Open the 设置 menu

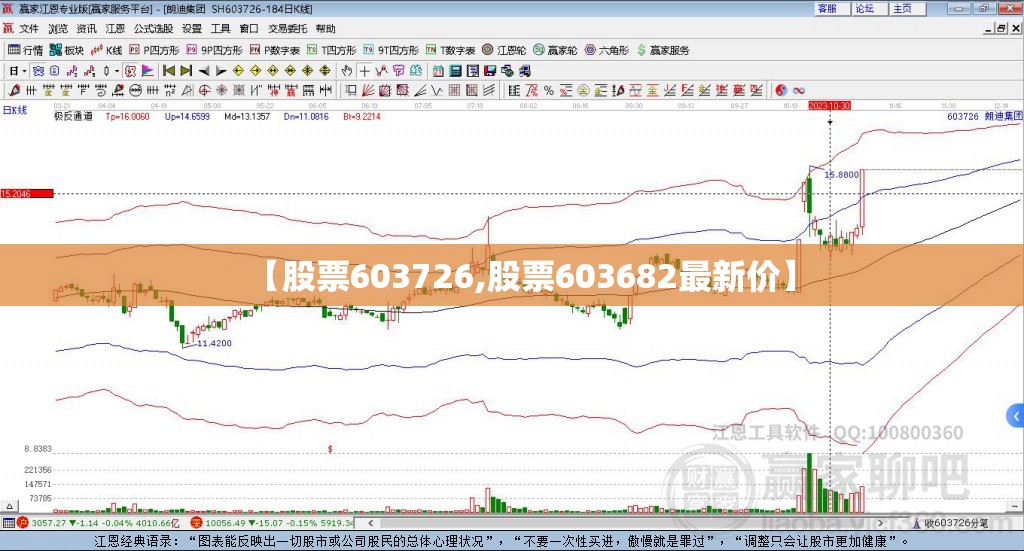click(192, 29)
